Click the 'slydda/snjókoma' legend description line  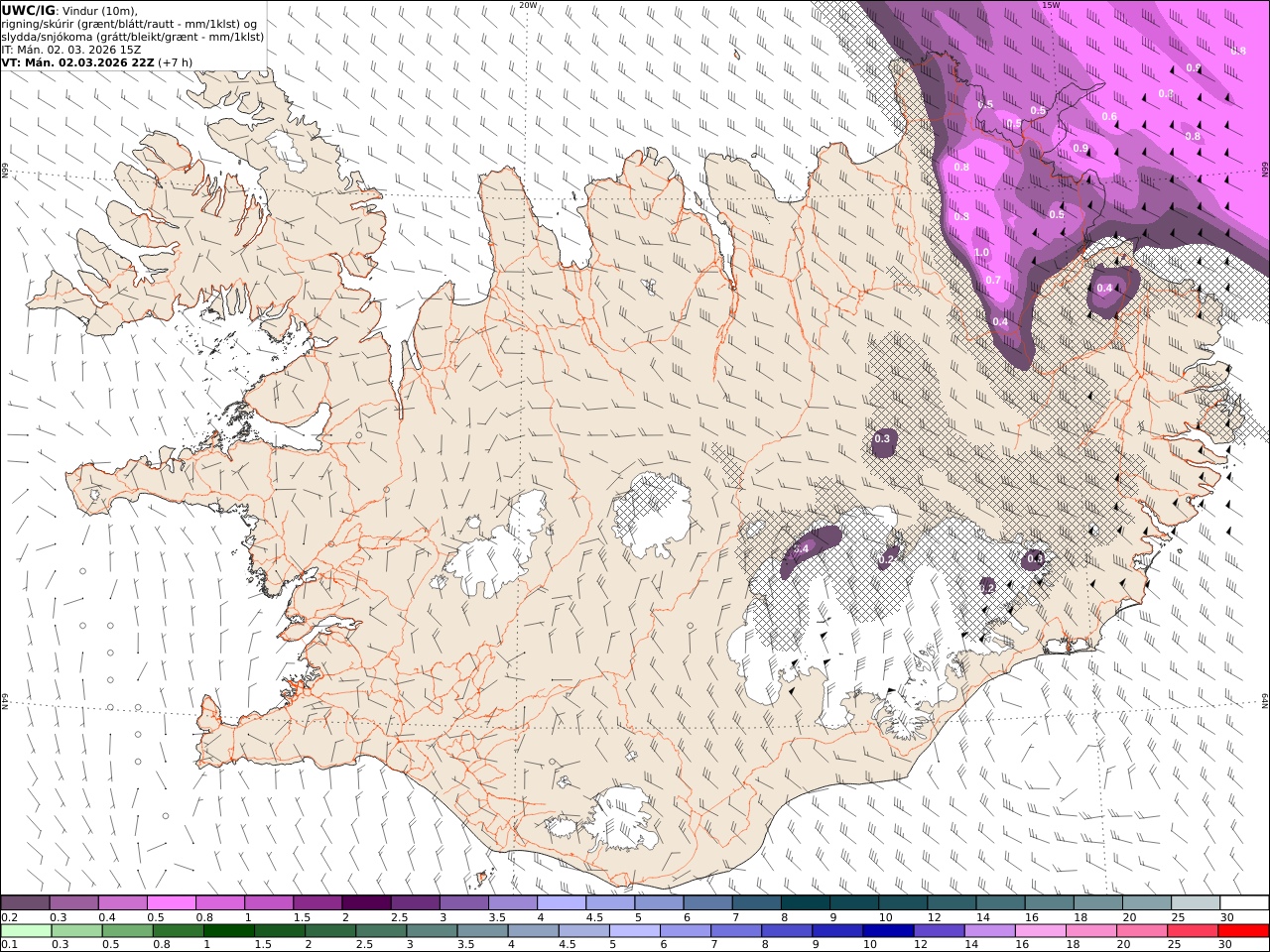[x=133, y=36]
